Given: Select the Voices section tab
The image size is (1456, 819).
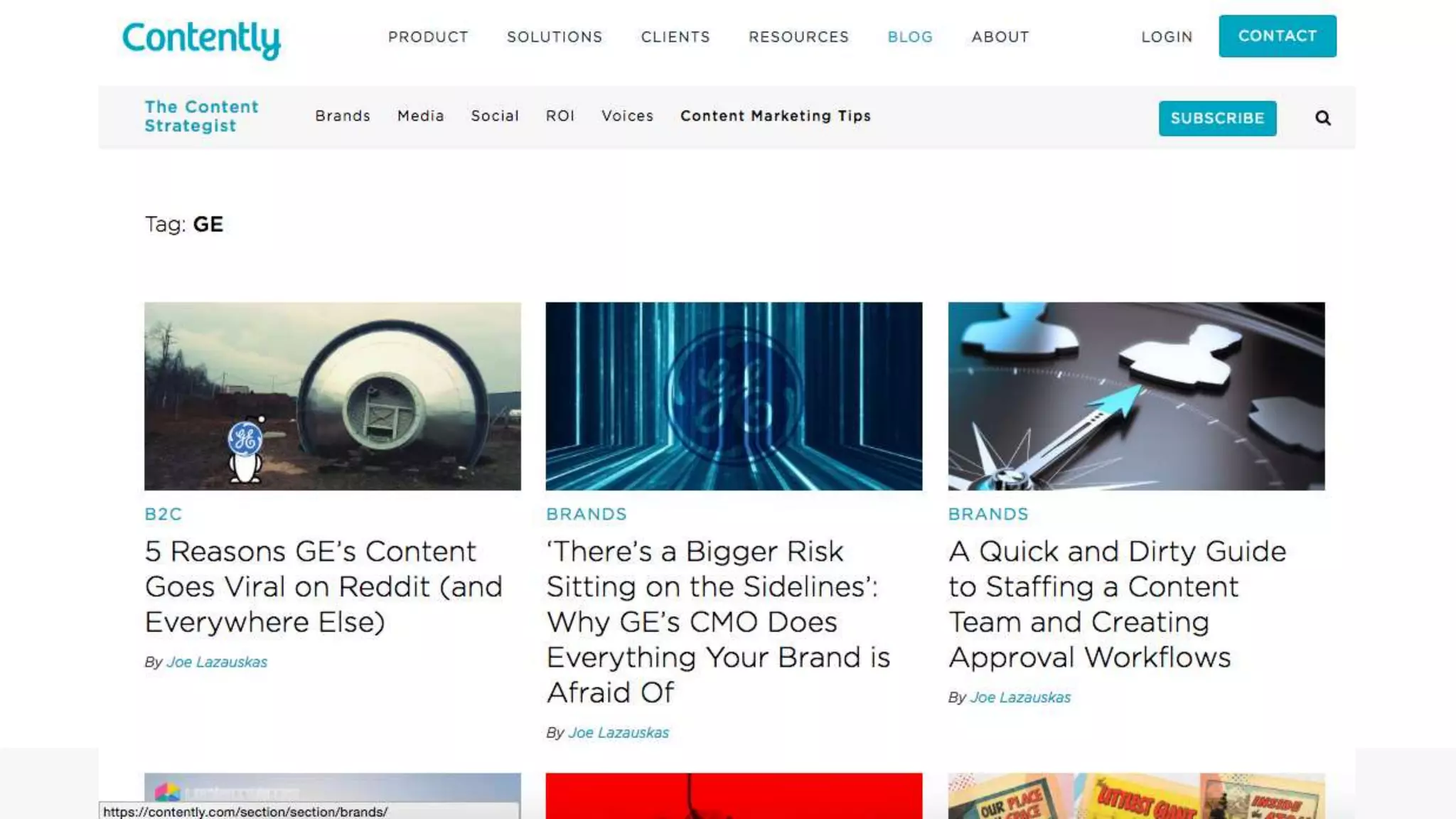Looking at the screenshot, I should point(627,116).
